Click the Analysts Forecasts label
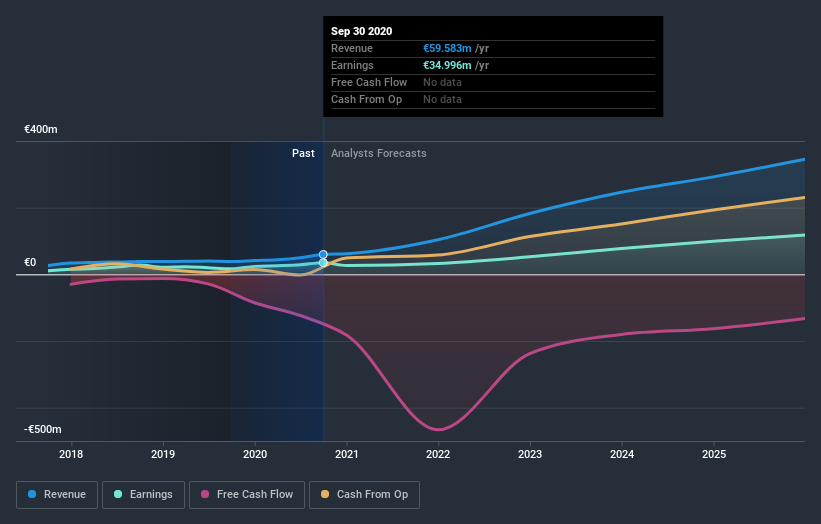The image size is (821, 524). 379,153
